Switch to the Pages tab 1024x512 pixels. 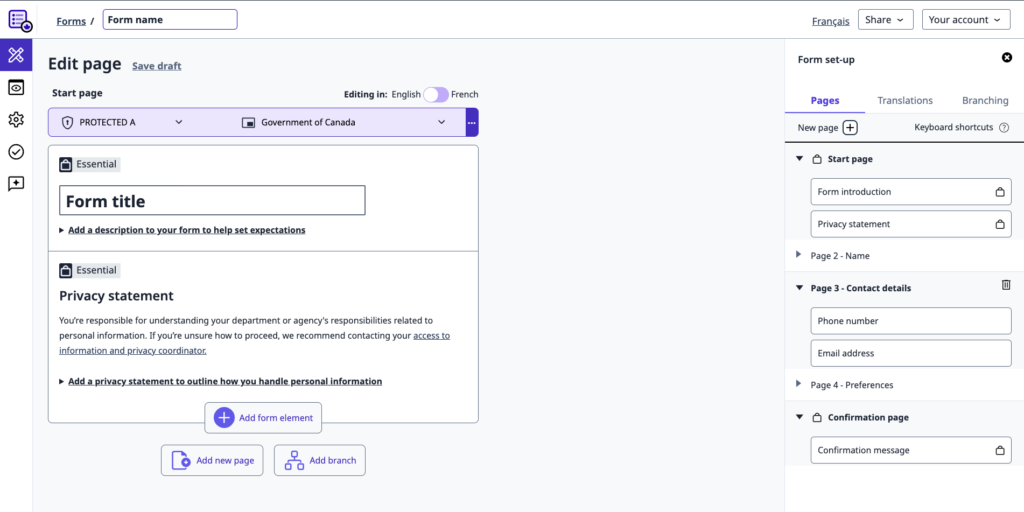[x=825, y=101]
